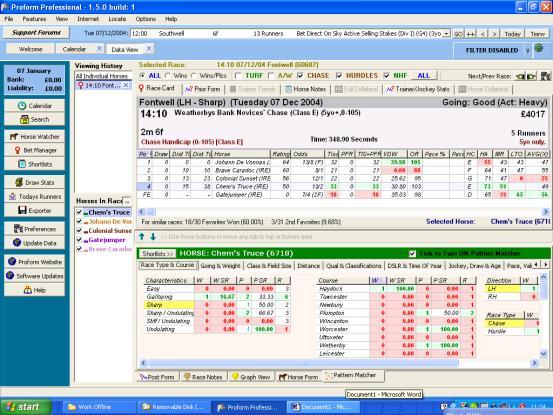
Task: Select the Wins radio button
Action: (x=168, y=75)
